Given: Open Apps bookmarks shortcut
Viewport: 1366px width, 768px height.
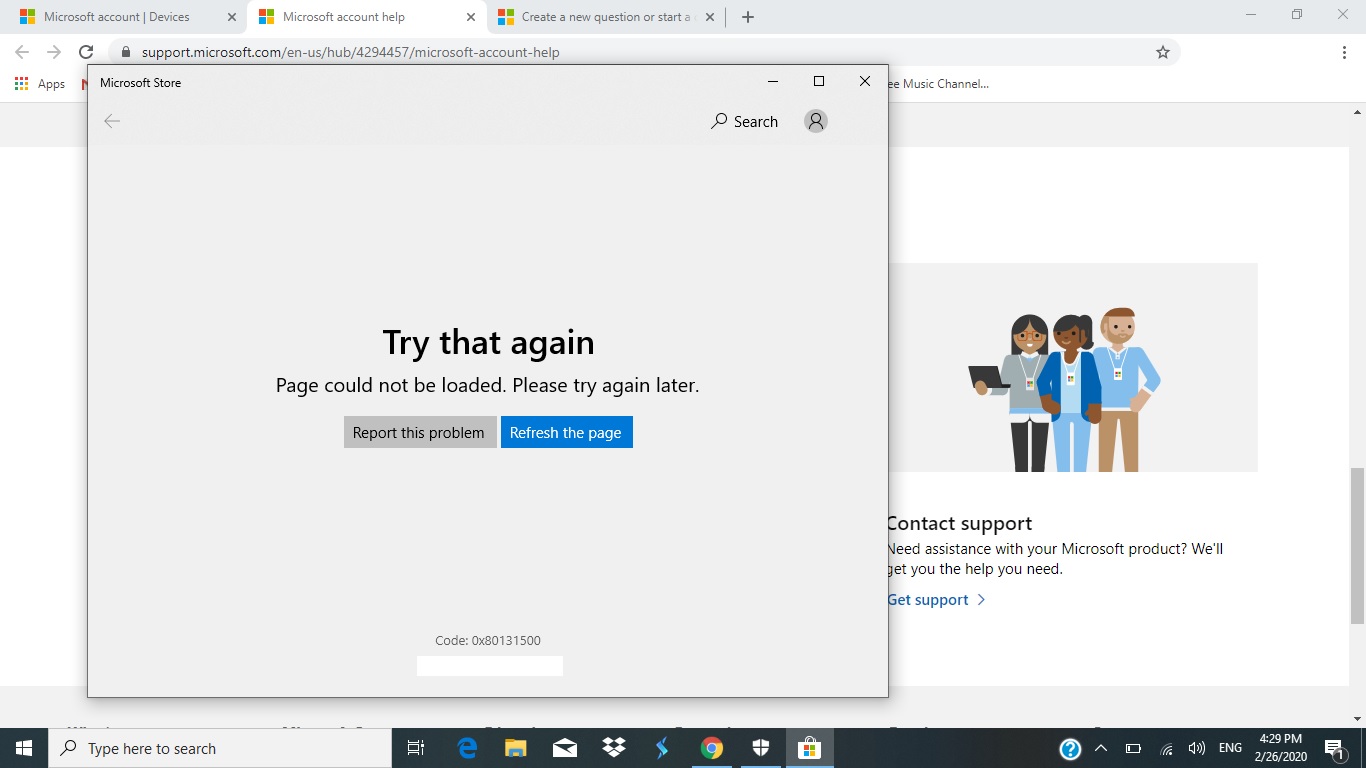Looking at the screenshot, I should [40, 84].
